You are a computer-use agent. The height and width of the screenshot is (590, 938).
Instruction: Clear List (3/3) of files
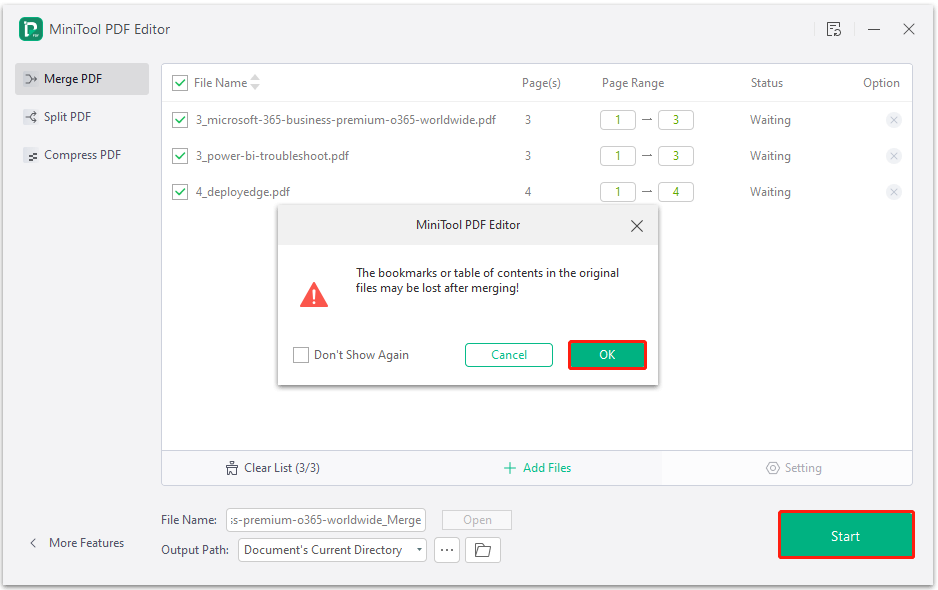click(x=273, y=468)
